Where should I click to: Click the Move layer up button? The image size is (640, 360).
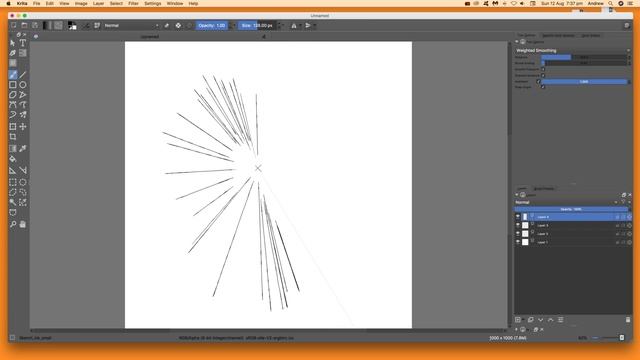pyautogui.click(x=550, y=320)
